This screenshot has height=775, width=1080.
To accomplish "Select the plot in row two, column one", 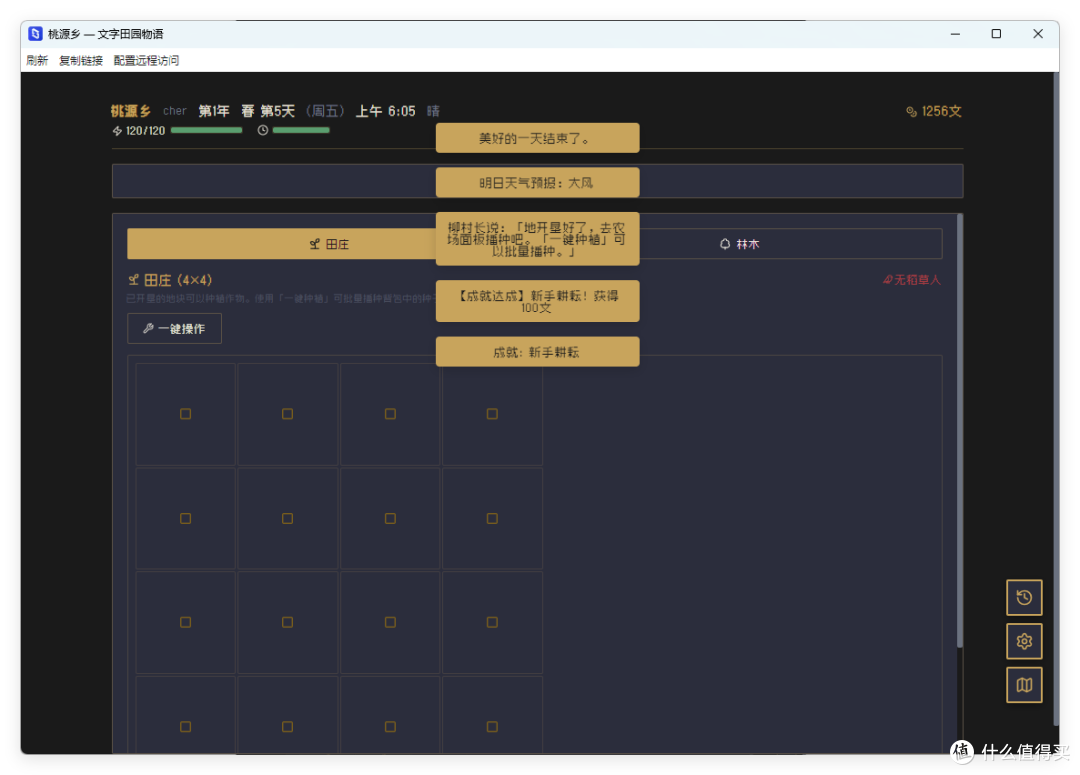I will 185,518.
